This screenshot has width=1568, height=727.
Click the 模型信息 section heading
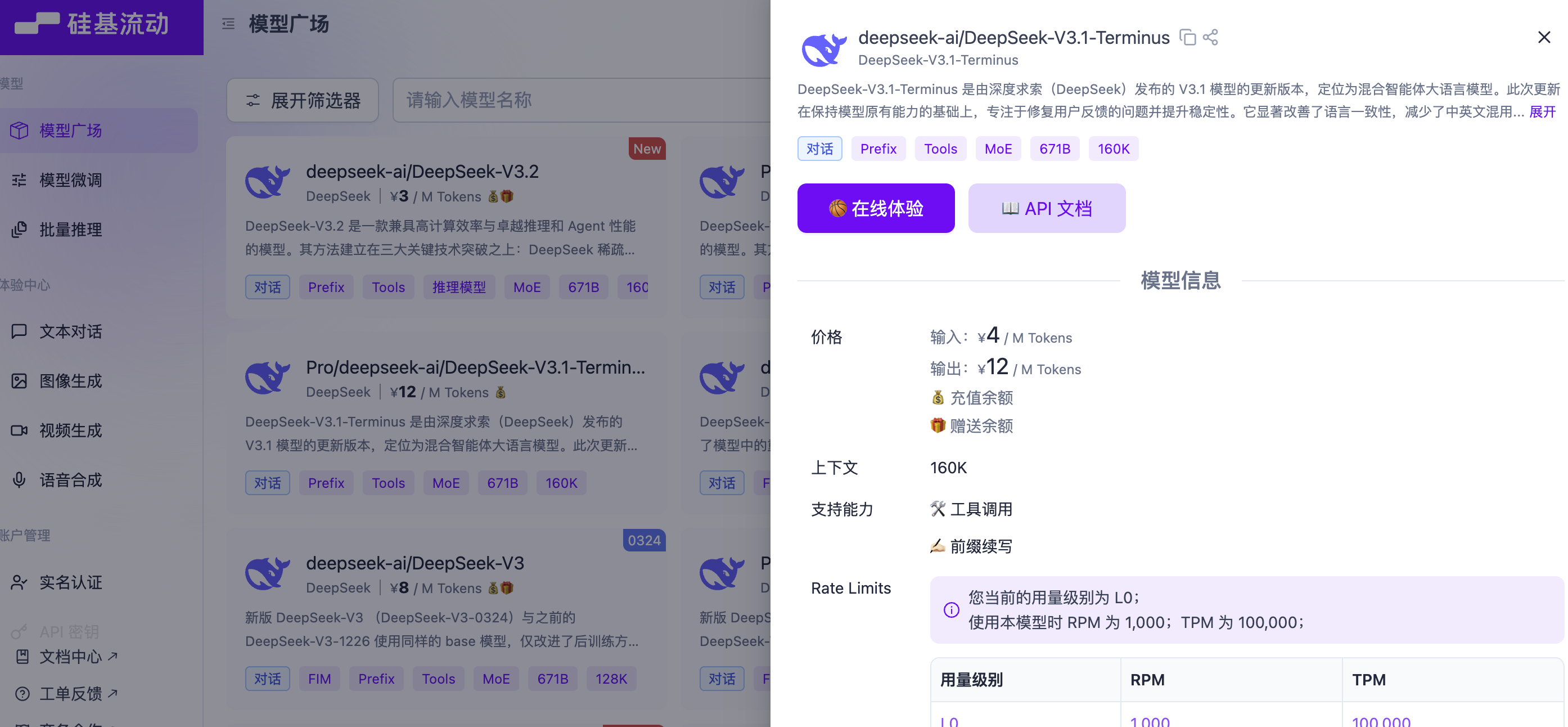click(1180, 280)
